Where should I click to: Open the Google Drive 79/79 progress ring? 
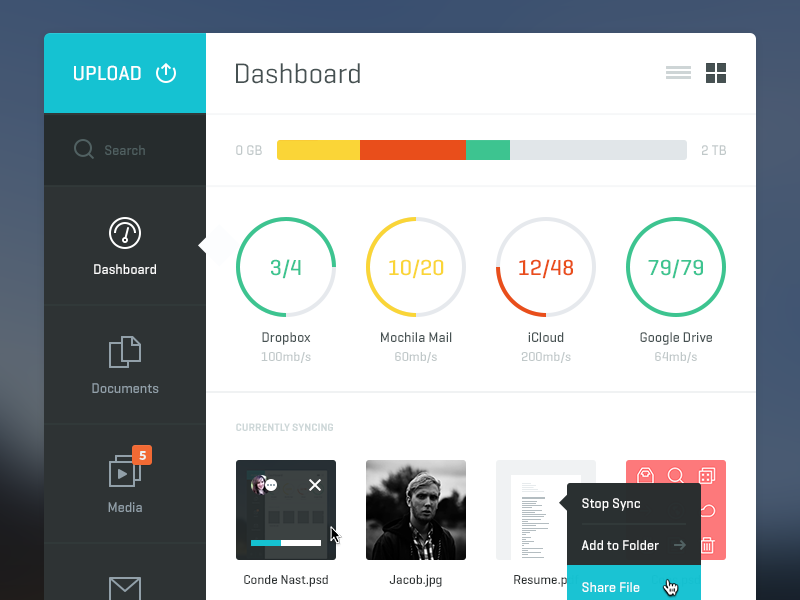click(x=676, y=267)
